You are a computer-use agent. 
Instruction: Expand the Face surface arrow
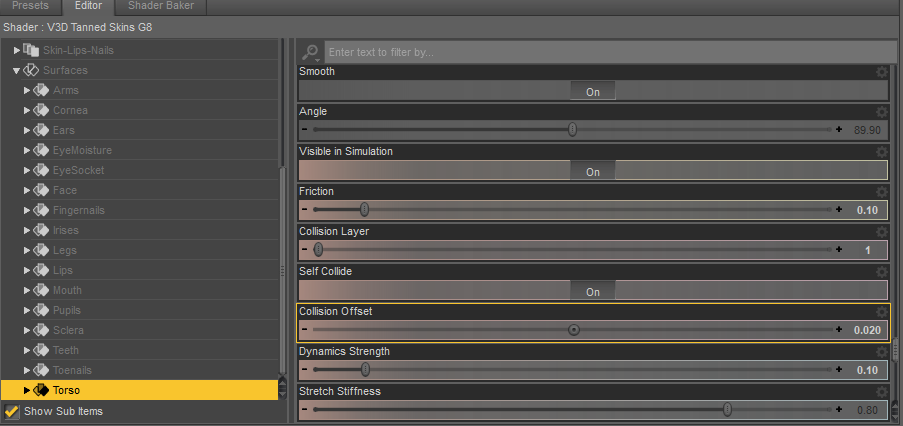coord(26,190)
